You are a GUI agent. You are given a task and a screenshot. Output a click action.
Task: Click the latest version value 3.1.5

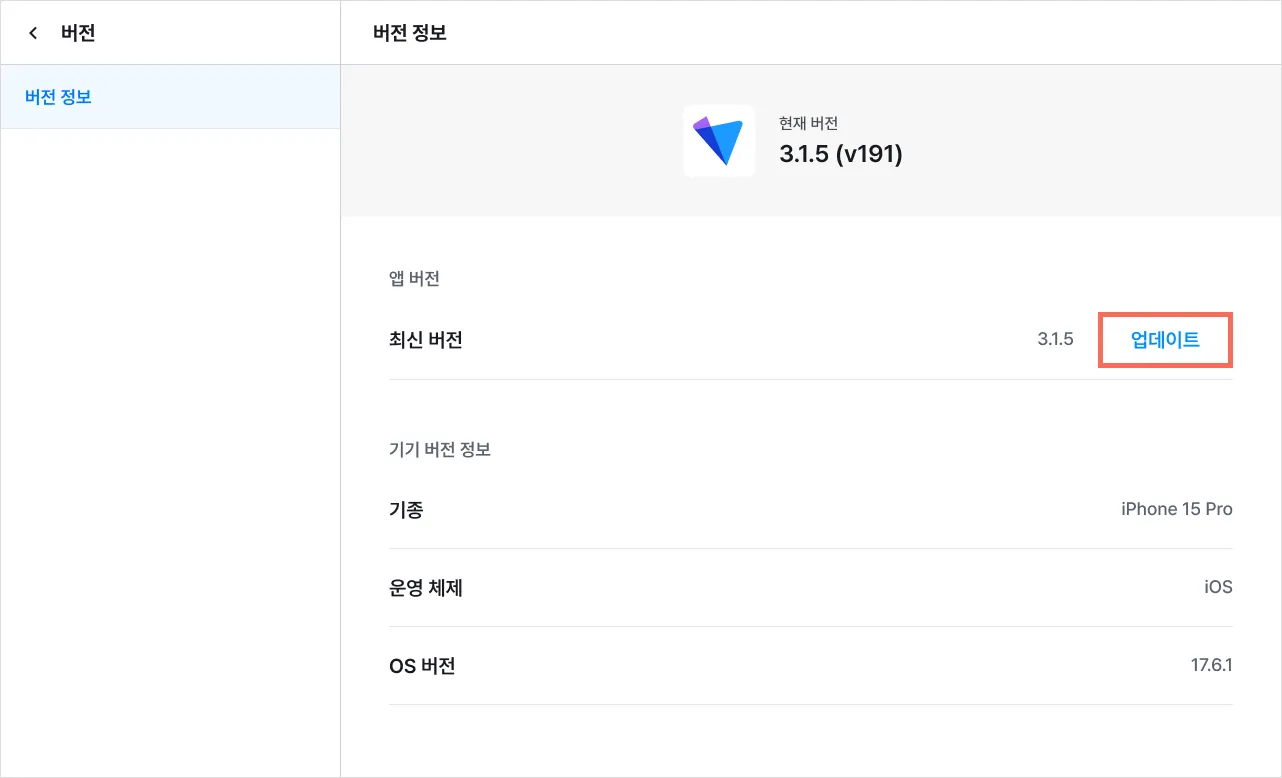pos(1055,340)
